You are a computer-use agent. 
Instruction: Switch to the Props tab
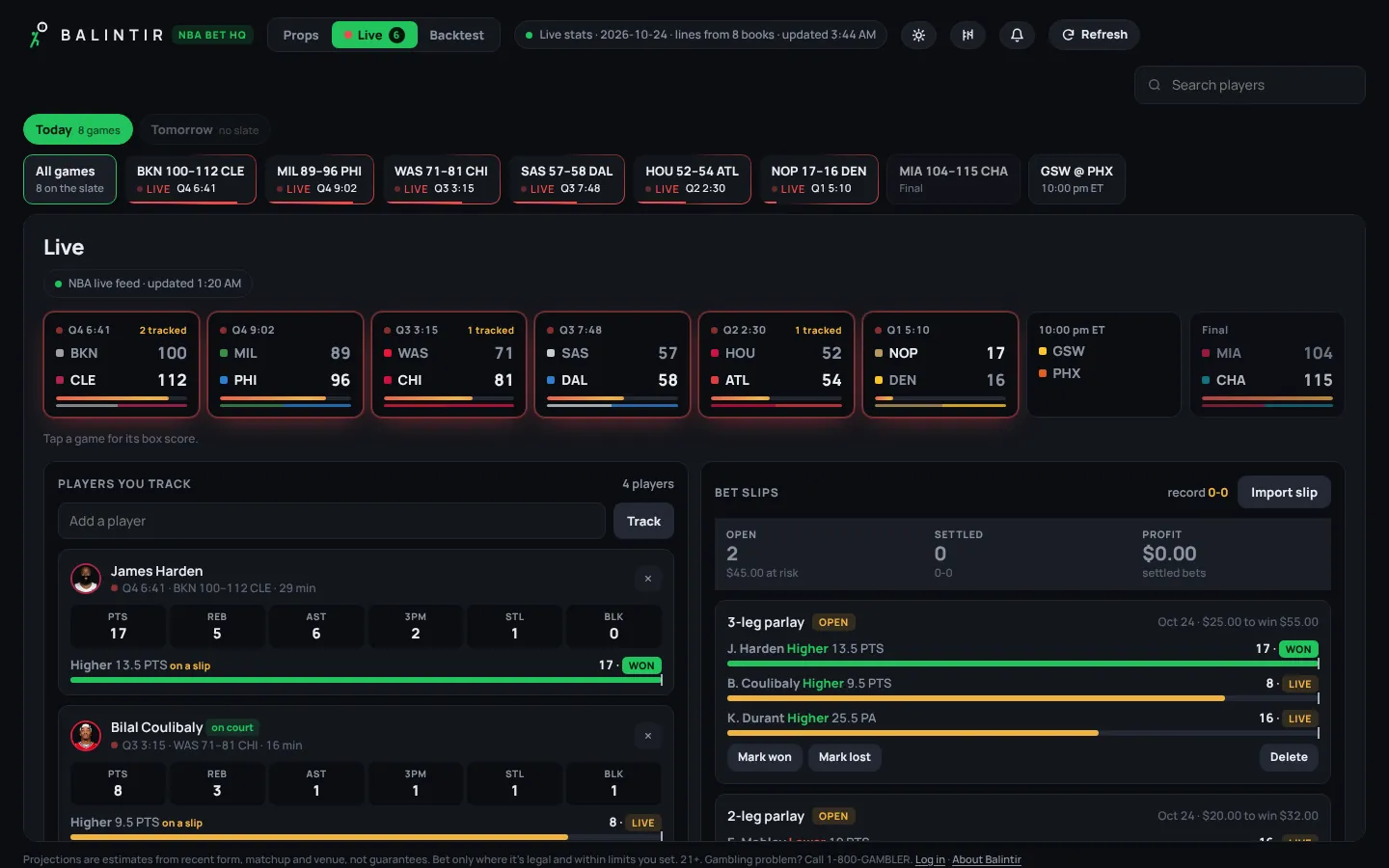point(301,35)
